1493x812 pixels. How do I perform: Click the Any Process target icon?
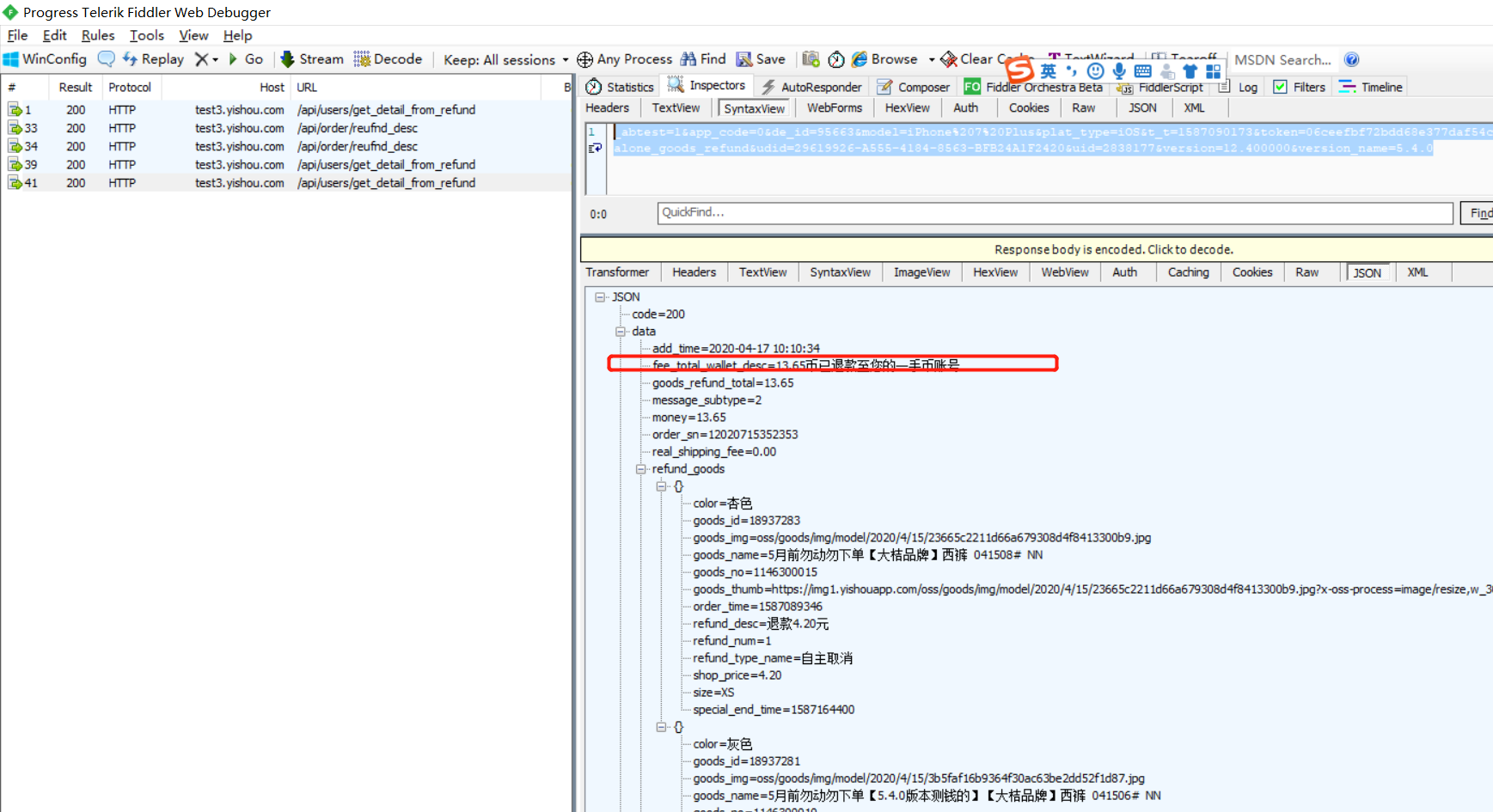click(584, 59)
